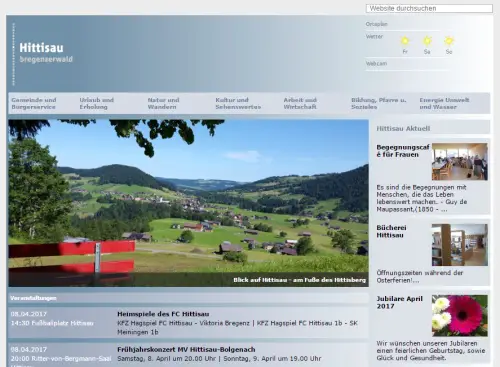Image resolution: width=500 pixels, height=367 pixels.
Task: Click 'Öffnungszeiten während der Osterferien' teaser text
Action: pyautogui.click(x=420, y=276)
